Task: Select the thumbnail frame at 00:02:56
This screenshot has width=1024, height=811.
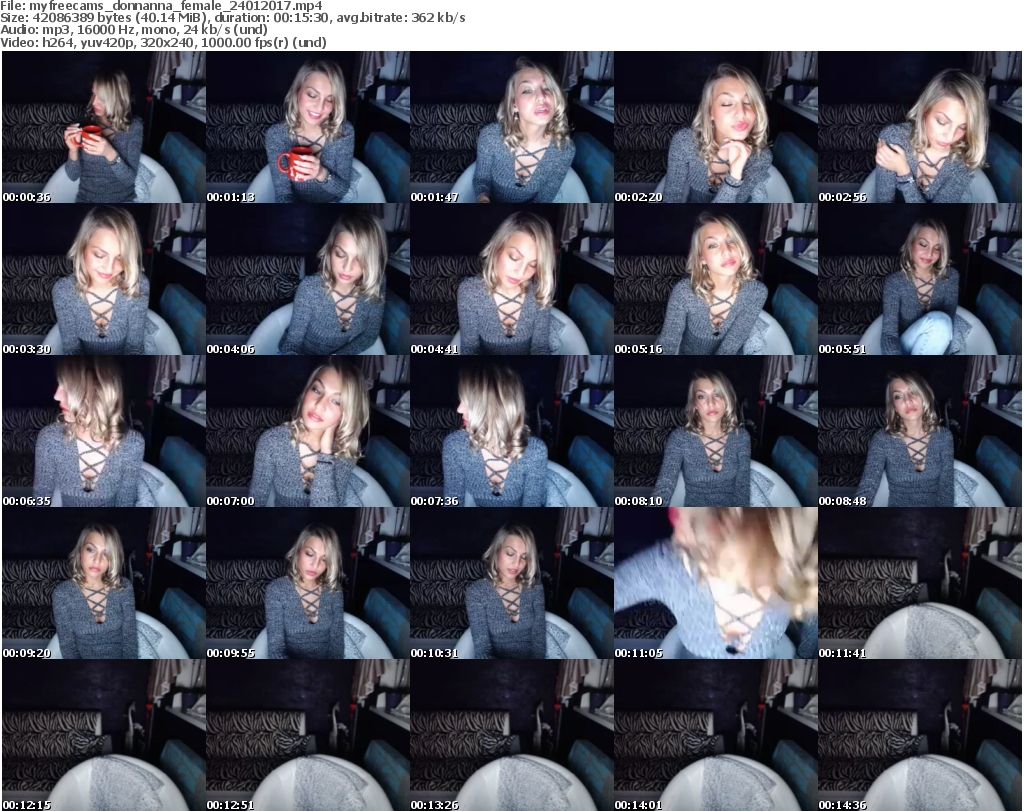Action: pyautogui.click(x=920, y=127)
